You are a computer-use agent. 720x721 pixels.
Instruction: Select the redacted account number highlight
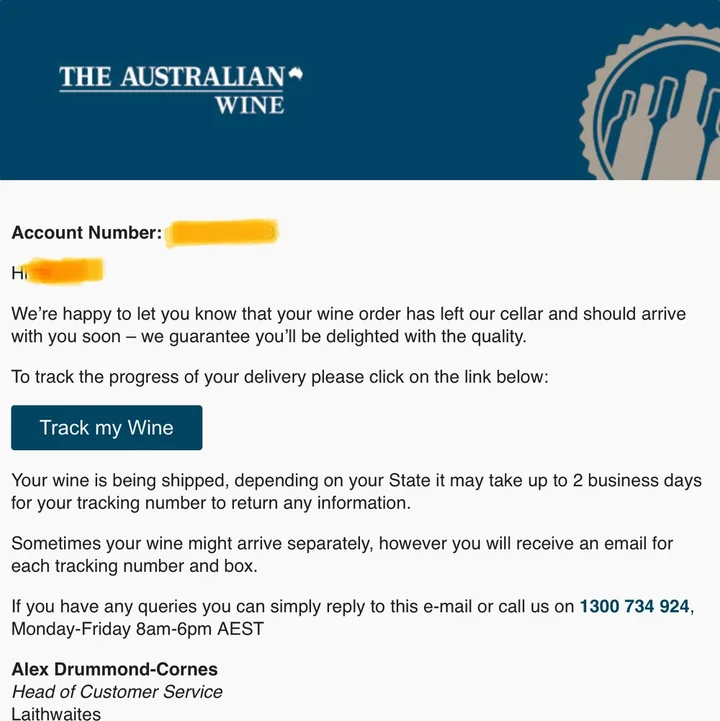pos(221,233)
